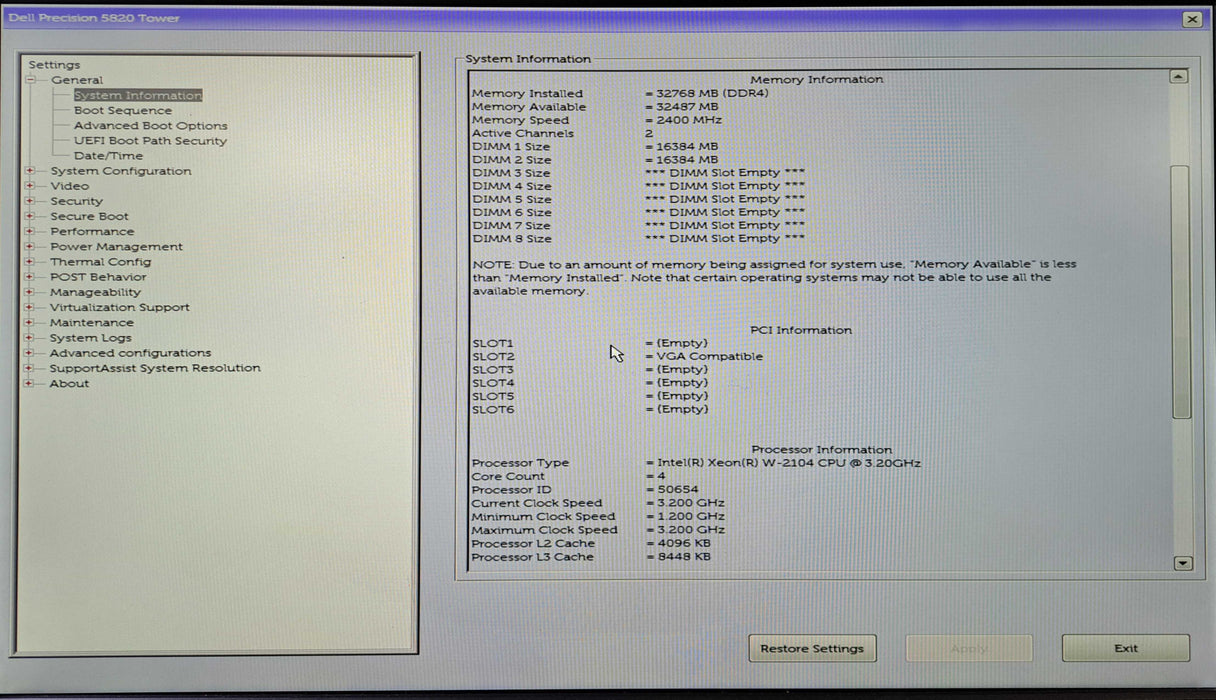Expand Power Management settings
The image size is (1216, 700).
click(x=31, y=246)
